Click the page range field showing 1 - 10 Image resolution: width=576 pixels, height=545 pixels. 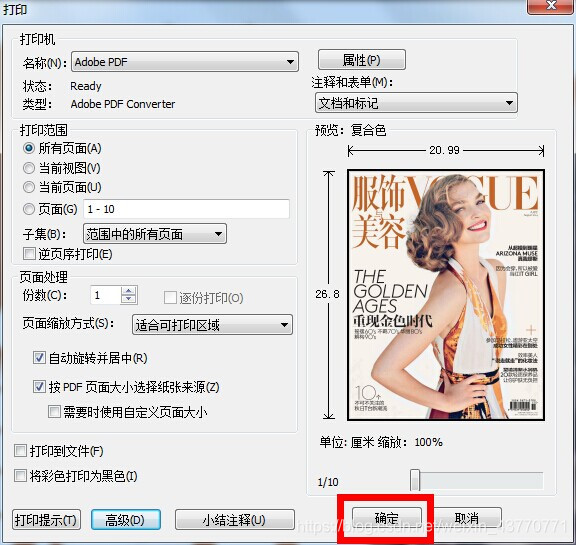coord(186,209)
